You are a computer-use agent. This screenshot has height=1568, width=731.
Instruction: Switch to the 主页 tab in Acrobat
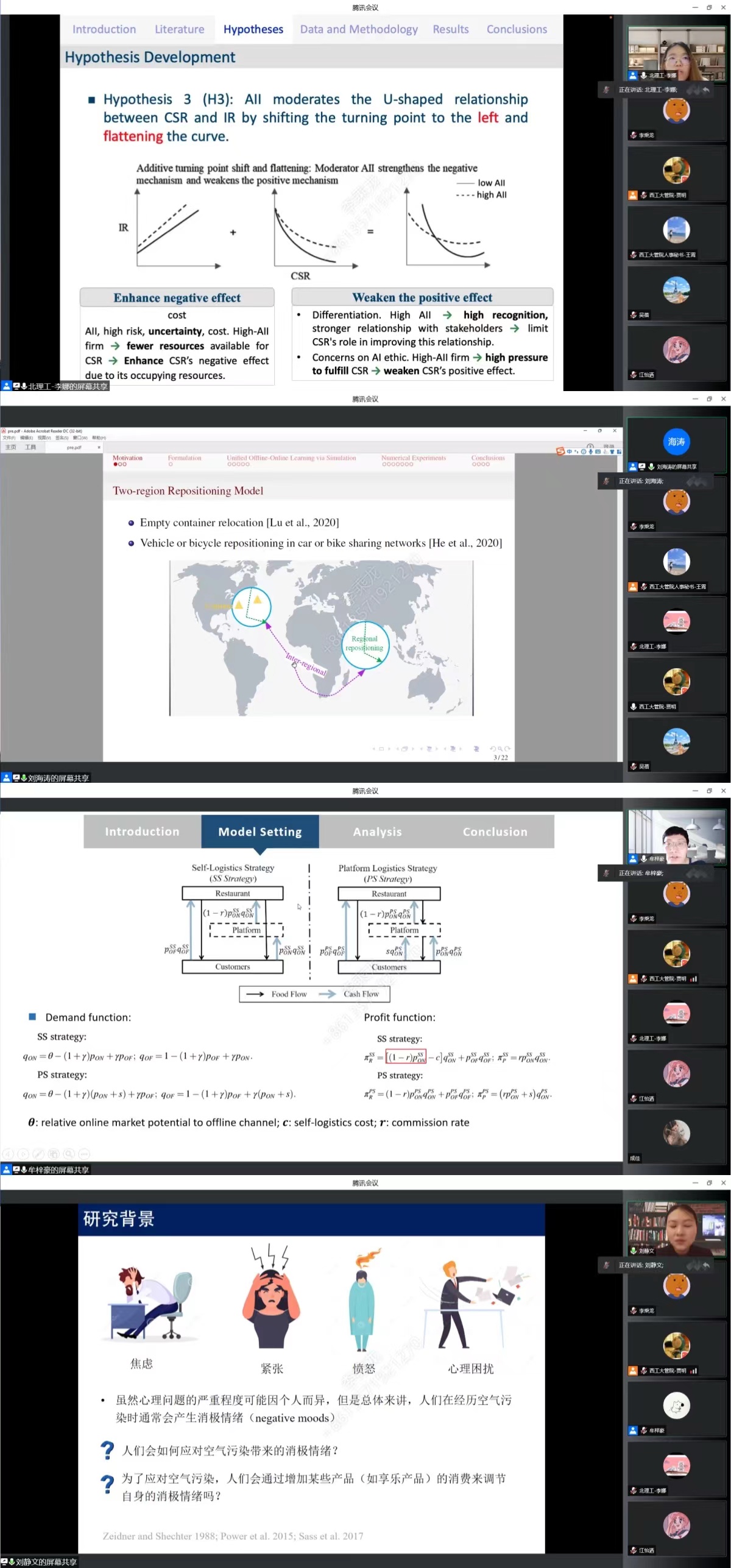point(11,447)
